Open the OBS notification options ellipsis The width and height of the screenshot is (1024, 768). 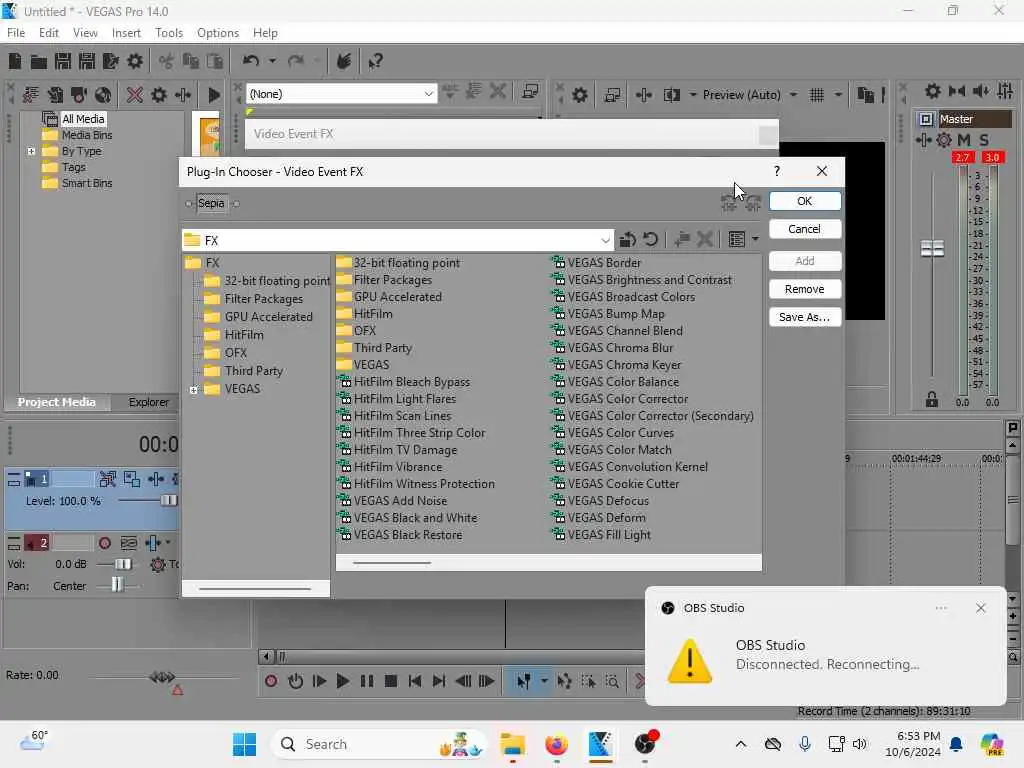[941, 608]
